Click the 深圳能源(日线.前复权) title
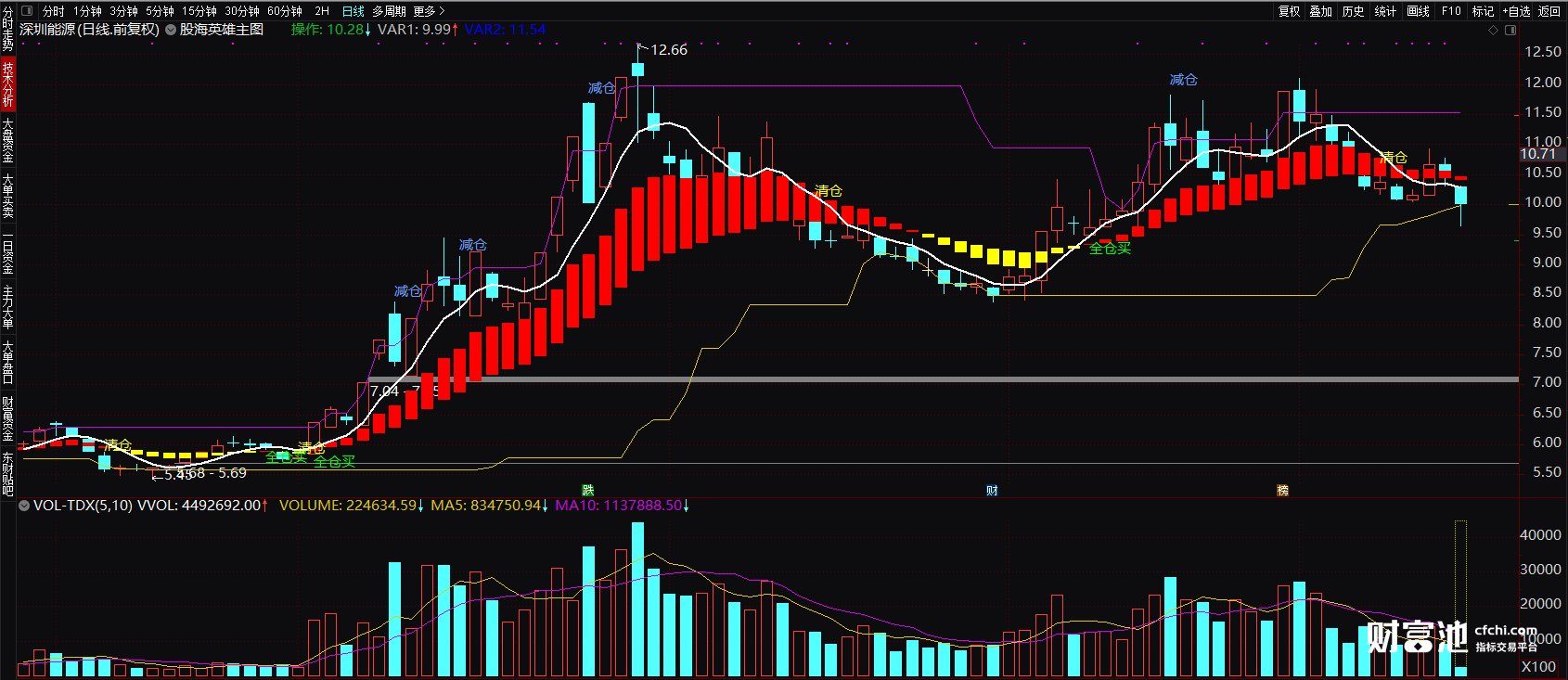Viewport: 1568px width, 680px height. [89, 30]
